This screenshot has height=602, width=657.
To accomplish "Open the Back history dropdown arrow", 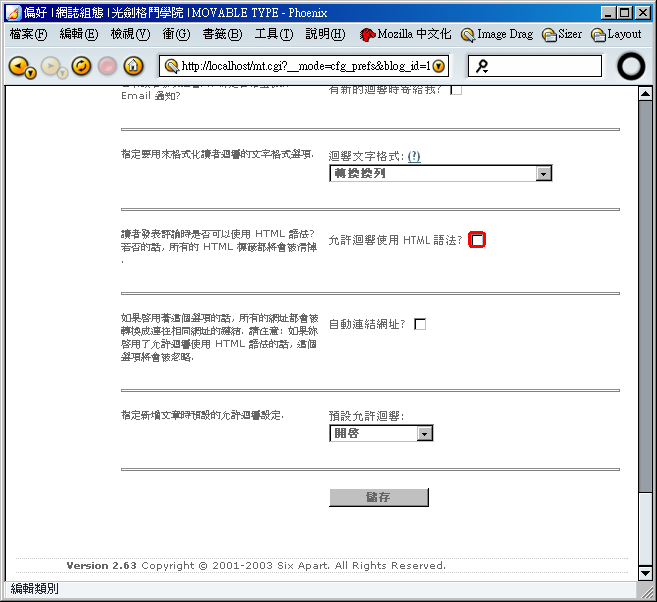I will click(31, 74).
